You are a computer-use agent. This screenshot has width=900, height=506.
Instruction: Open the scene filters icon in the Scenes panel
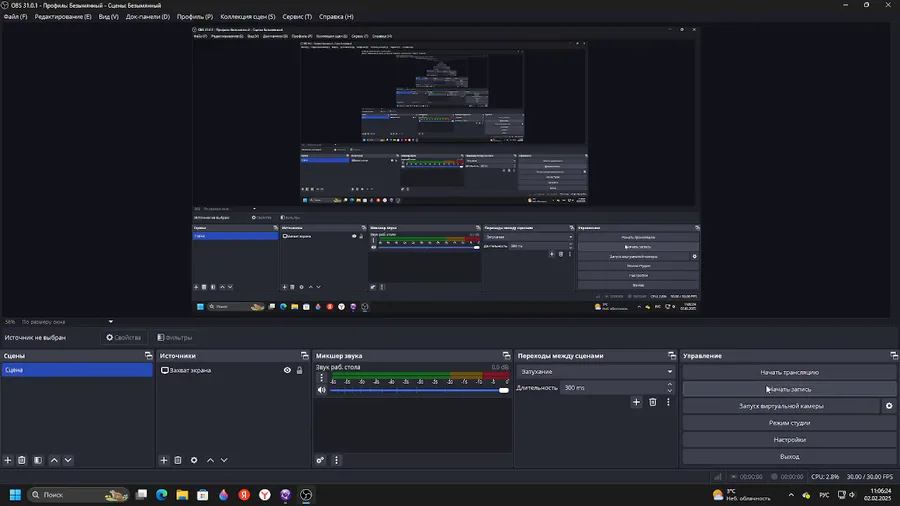coord(38,460)
